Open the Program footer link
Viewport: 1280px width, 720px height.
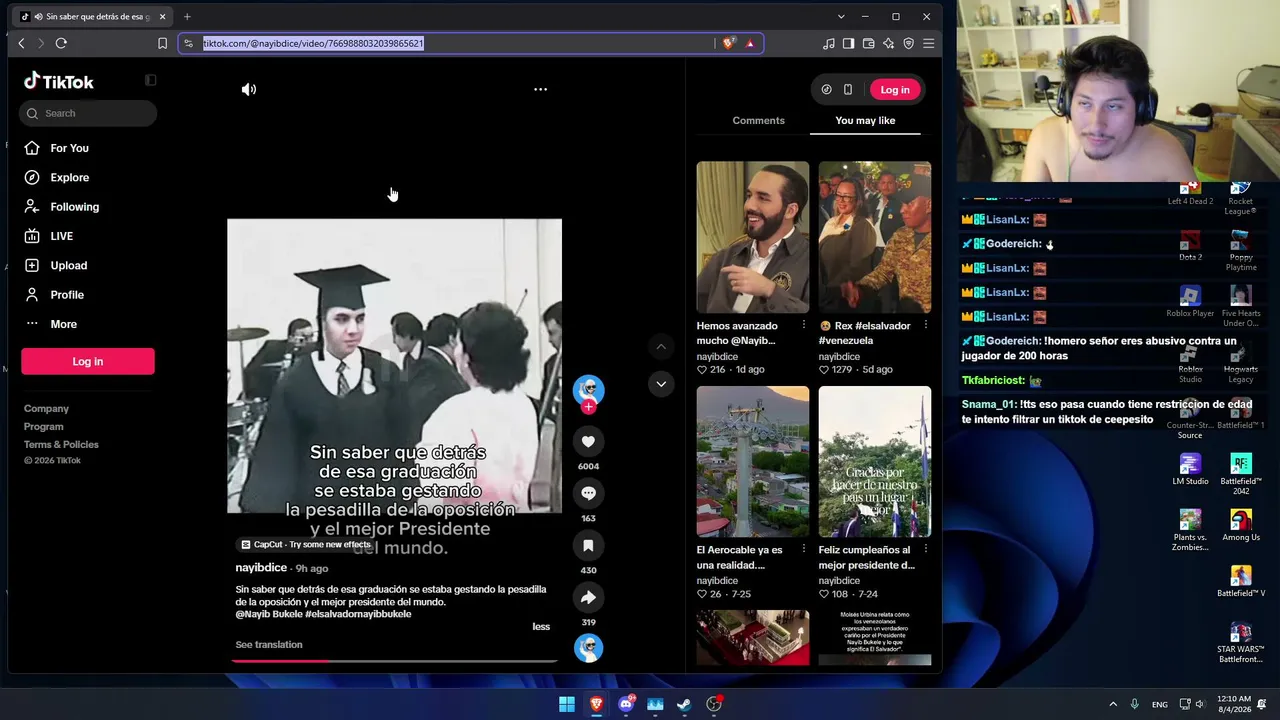tap(44, 426)
